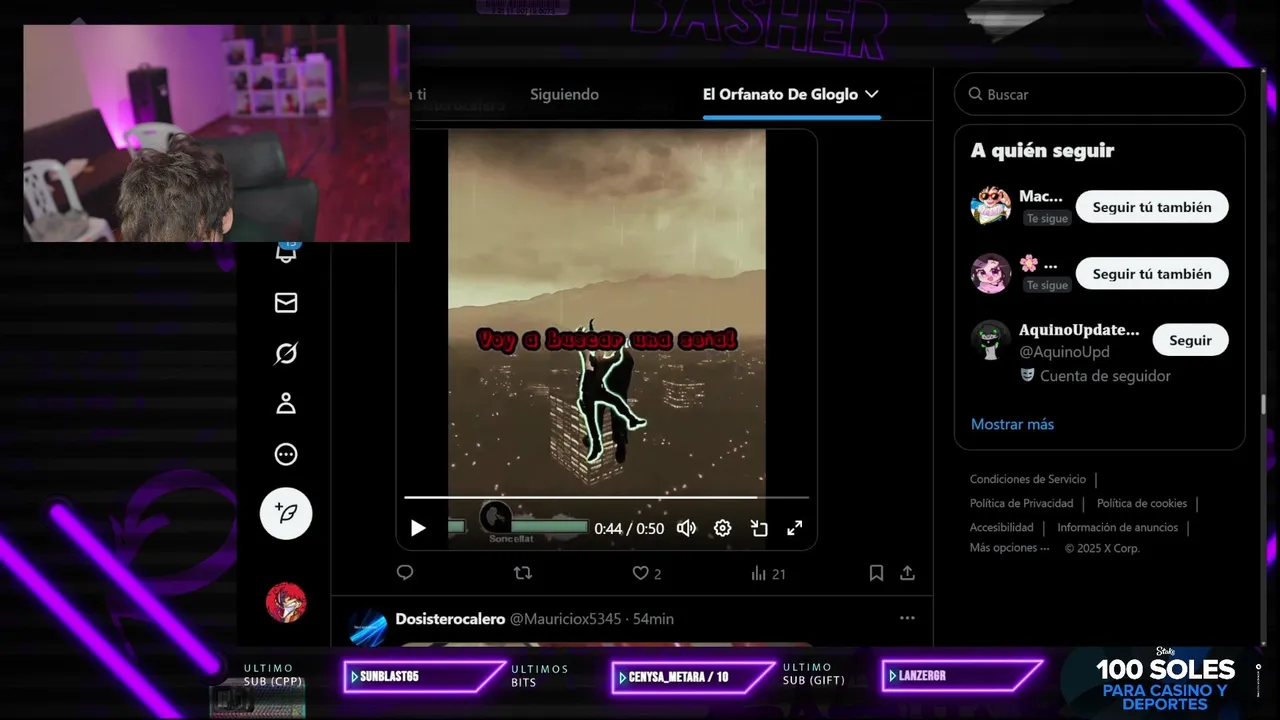Open Información de anuncios link
The image size is (1280, 720).
coord(1117,527)
